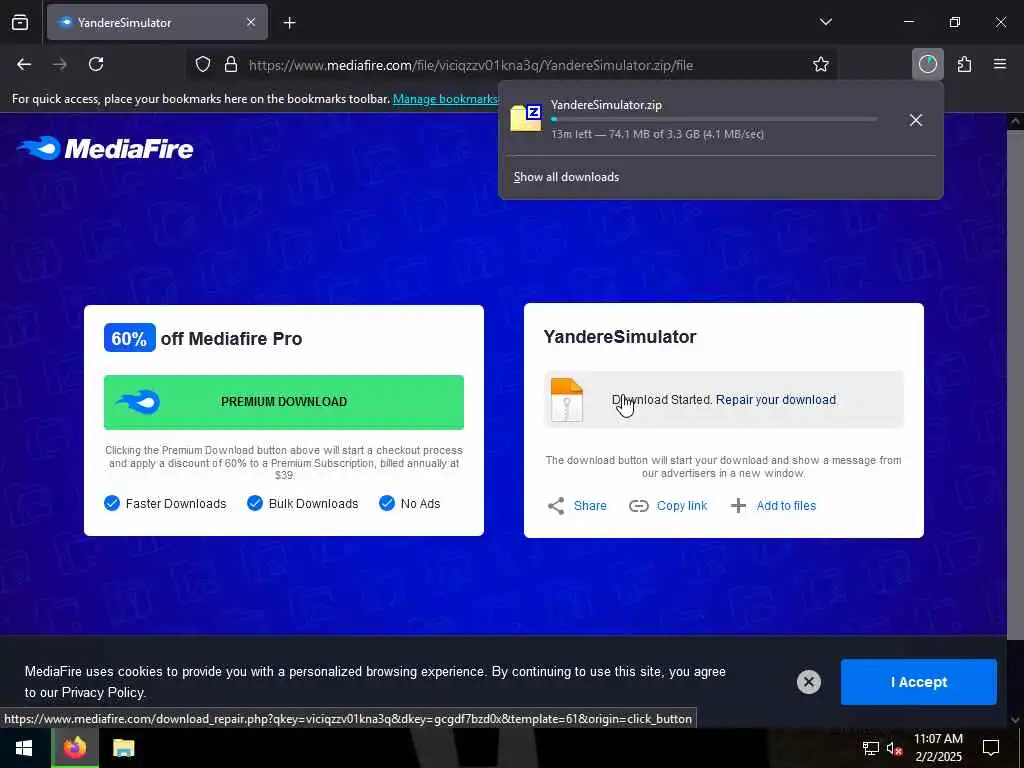Click Repair your download link
This screenshot has height=768, width=1024.
pyautogui.click(x=776, y=400)
